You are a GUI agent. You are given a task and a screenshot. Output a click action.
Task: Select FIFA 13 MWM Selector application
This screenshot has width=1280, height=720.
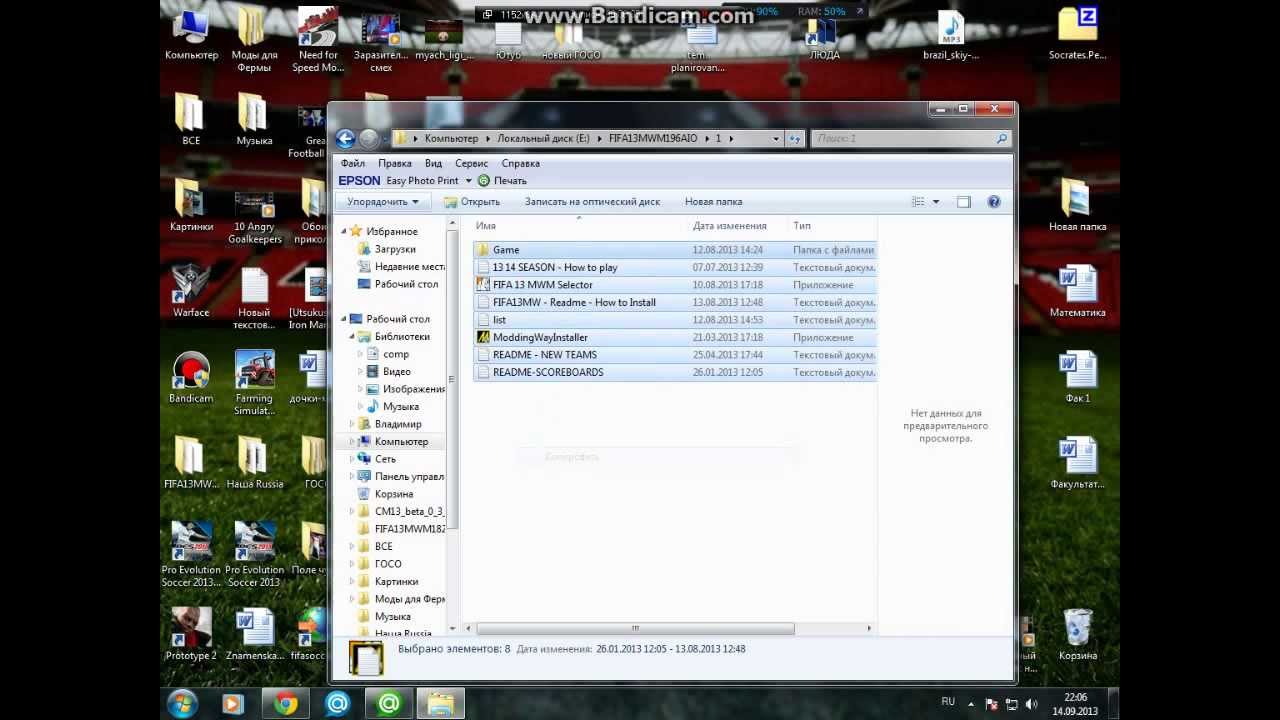click(x=542, y=285)
